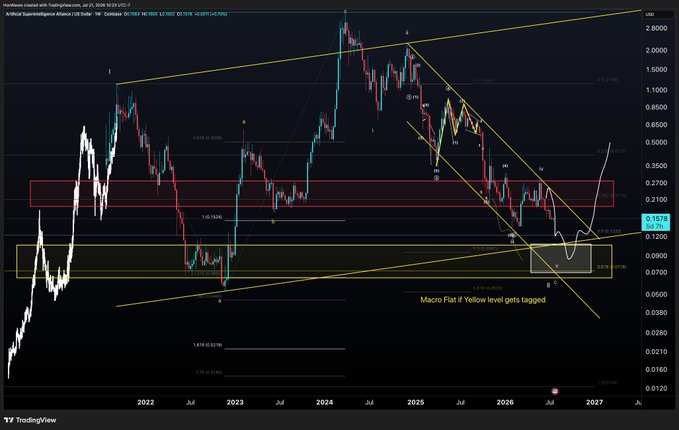Click the 2023 label on time axis
The width and height of the screenshot is (679, 430).
235,402
